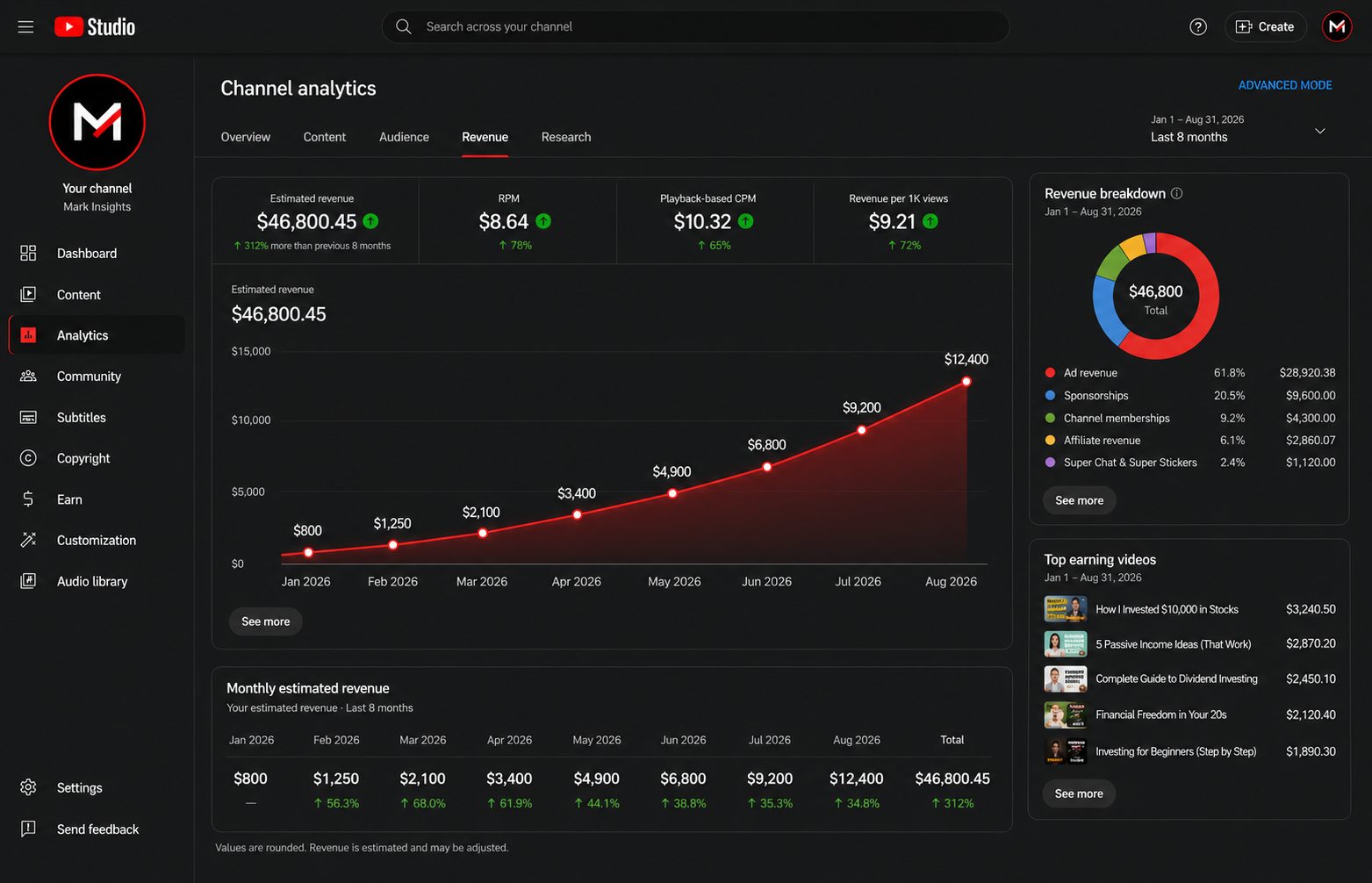The width and height of the screenshot is (1372, 883).
Task: Click the Jan 2026 $800 data point
Action: [x=308, y=553]
